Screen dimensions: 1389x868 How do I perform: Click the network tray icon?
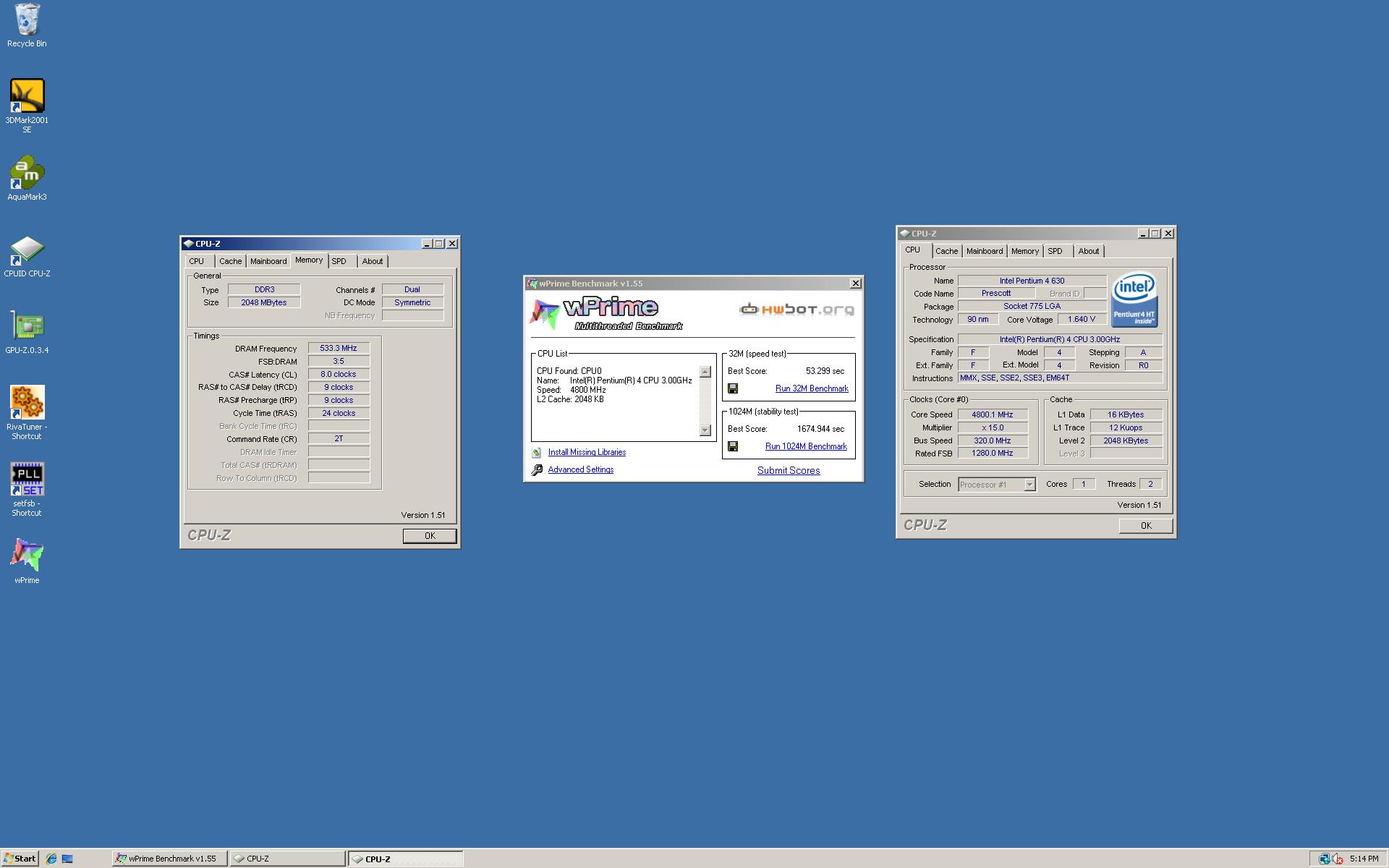(x=1325, y=859)
